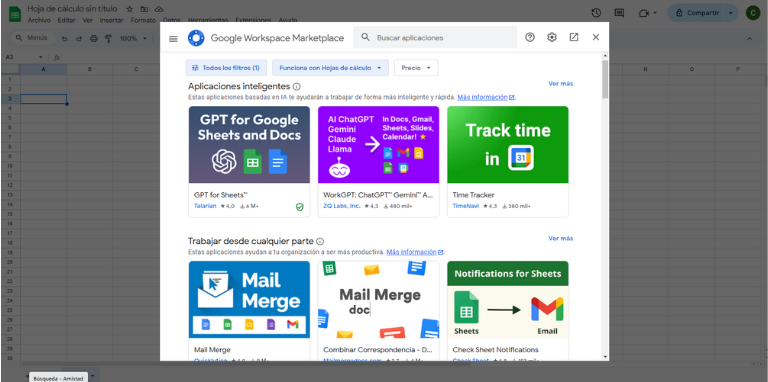Click the Compartir share button
The height and width of the screenshot is (382, 768).
pos(697,13)
